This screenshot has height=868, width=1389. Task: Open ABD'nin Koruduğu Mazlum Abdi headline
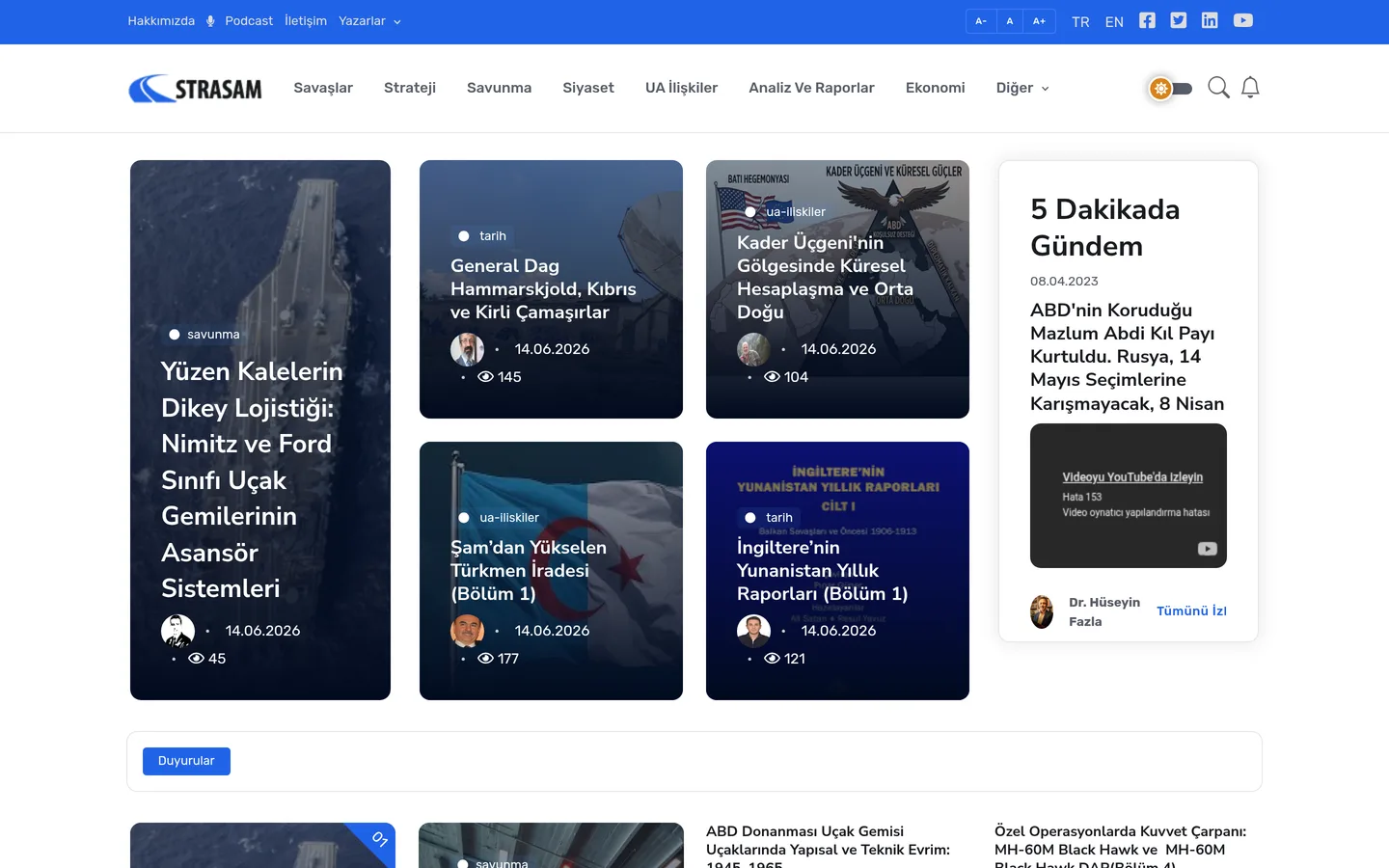[x=1127, y=357]
